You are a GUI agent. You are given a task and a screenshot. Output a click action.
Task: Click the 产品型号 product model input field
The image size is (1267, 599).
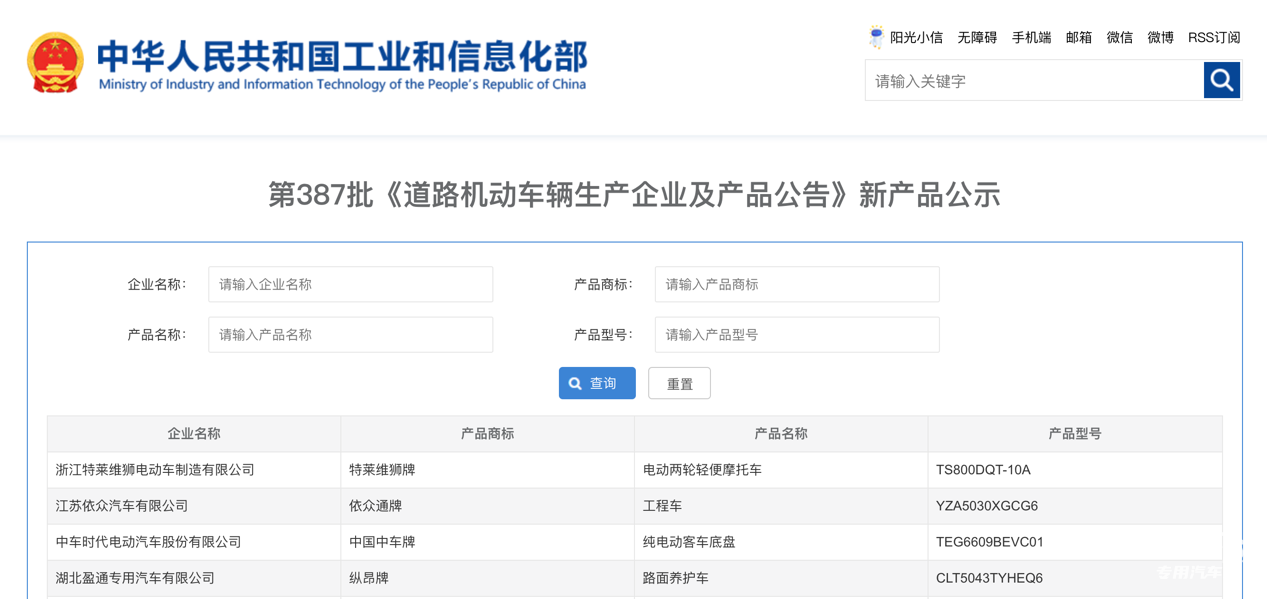click(797, 334)
